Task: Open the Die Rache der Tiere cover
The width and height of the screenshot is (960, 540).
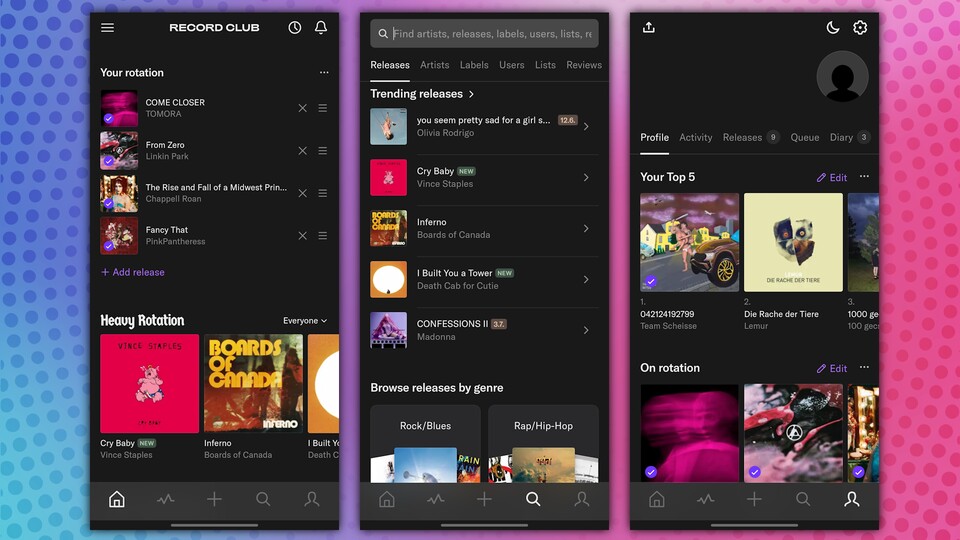Action: pyautogui.click(x=793, y=242)
